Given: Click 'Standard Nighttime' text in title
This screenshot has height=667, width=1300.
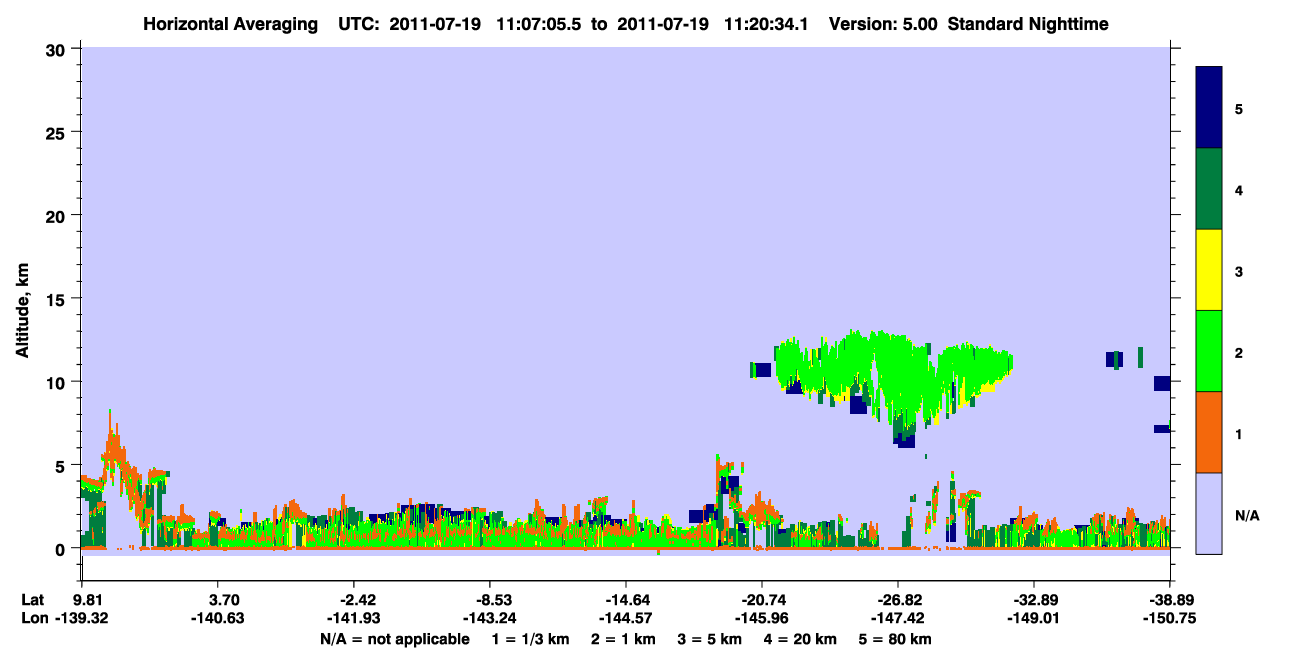Looking at the screenshot, I should tap(1028, 24).
